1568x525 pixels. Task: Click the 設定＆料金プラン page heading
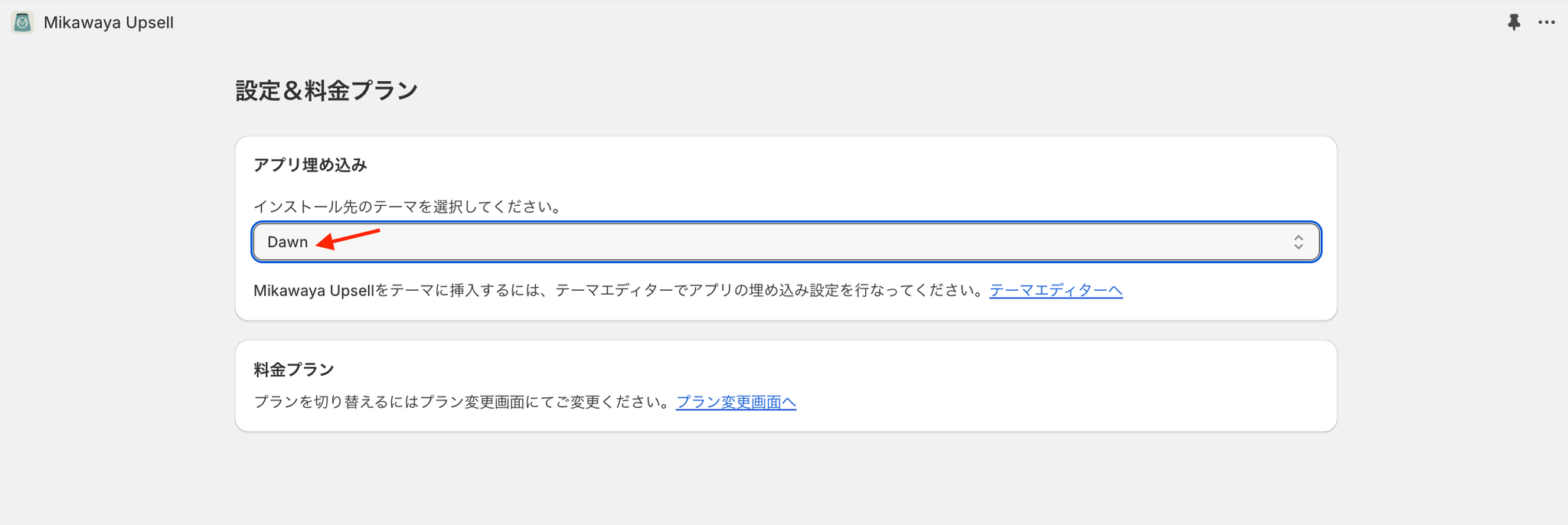(327, 90)
